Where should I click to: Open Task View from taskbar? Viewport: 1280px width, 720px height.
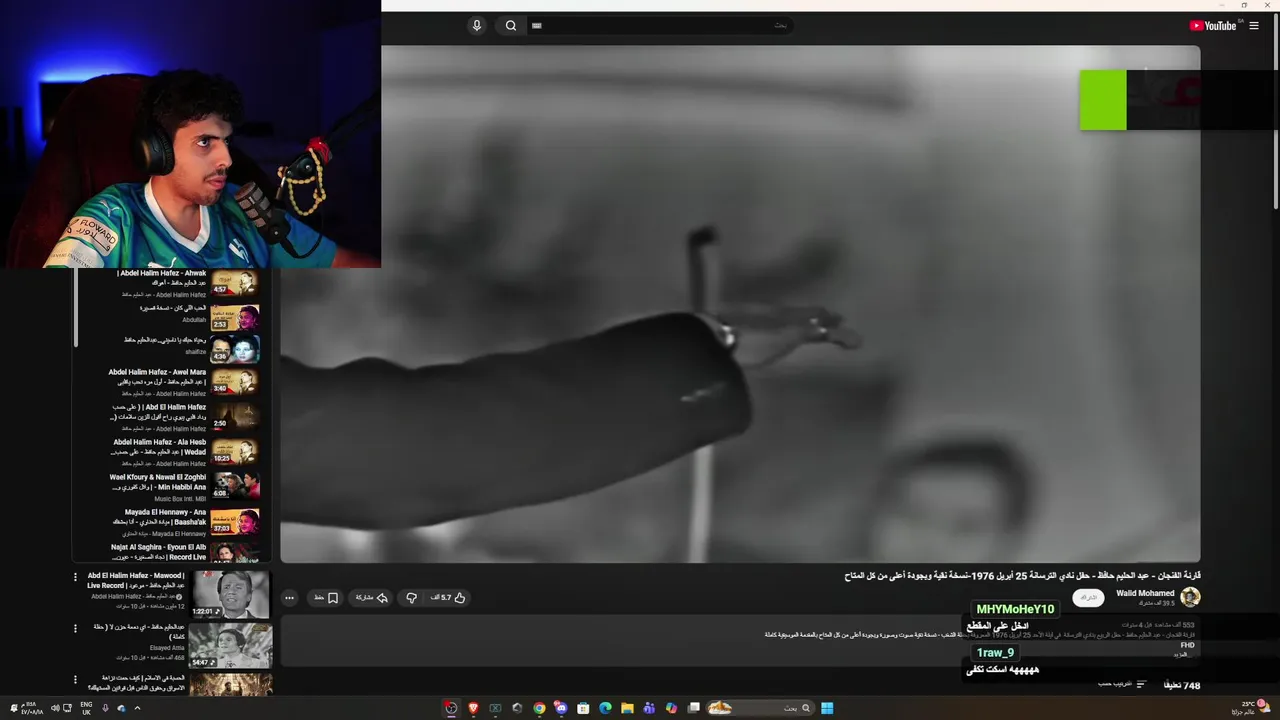(693, 708)
